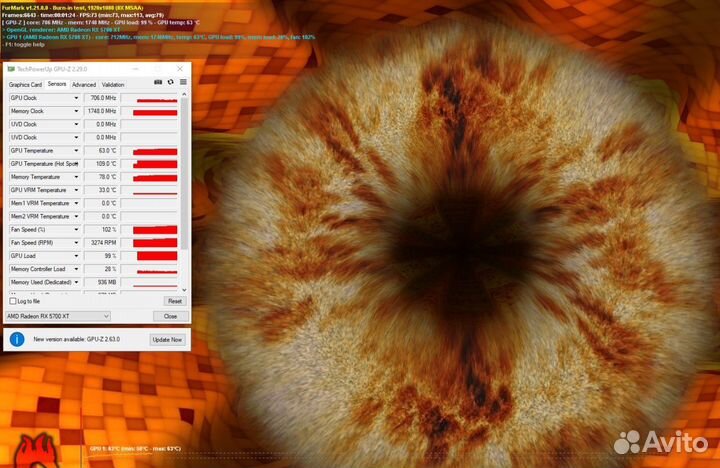Click the GPU-Z screenshot camera icon
The height and width of the screenshot is (468, 720).
pyautogui.click(x=158, y=82)
